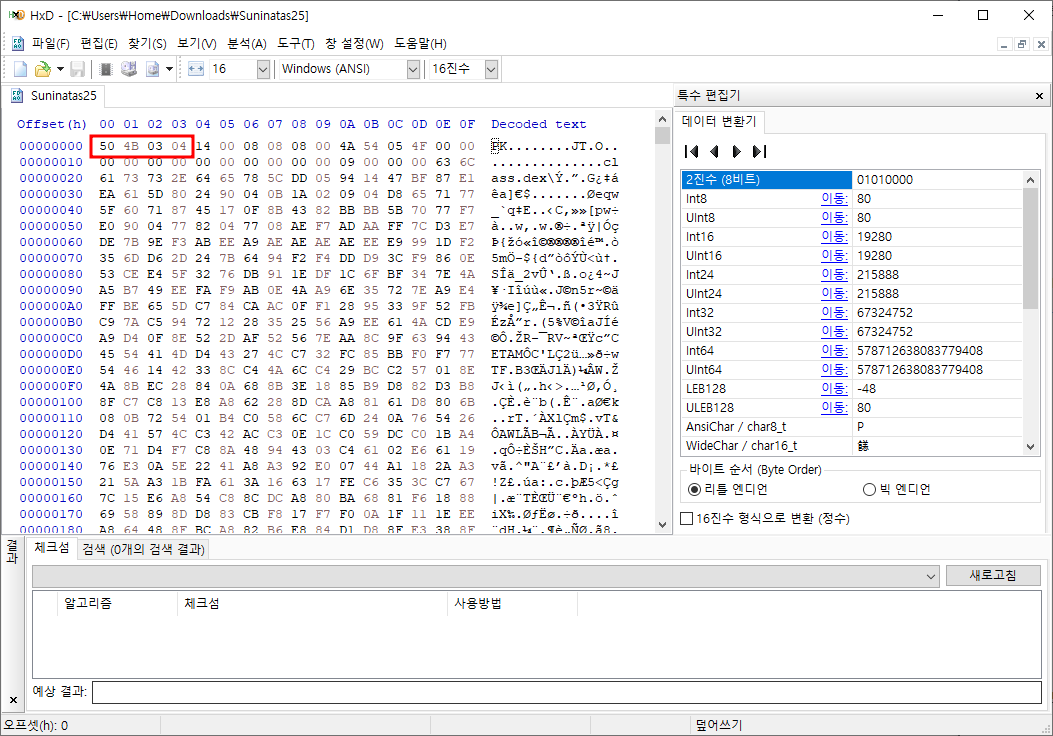Open main memory with the RAM chip icon
Image resolution: width=1053 pixels, height=736 pixels.
pyautogui.click(x=105, y=69)
